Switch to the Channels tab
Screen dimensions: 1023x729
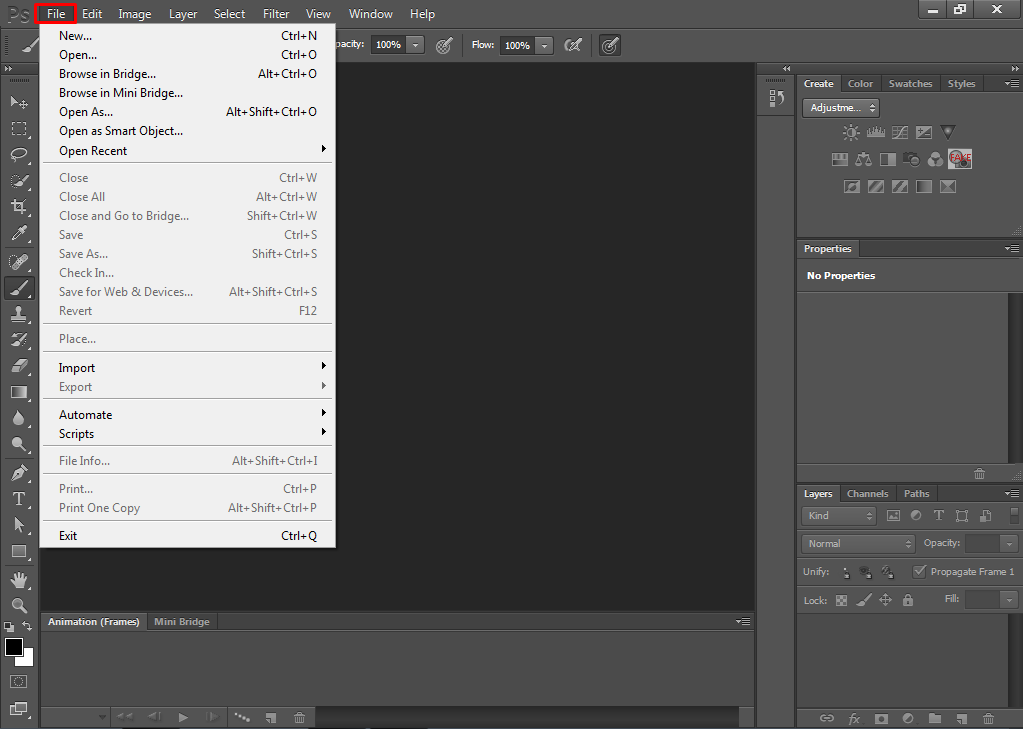click(866, 493)
